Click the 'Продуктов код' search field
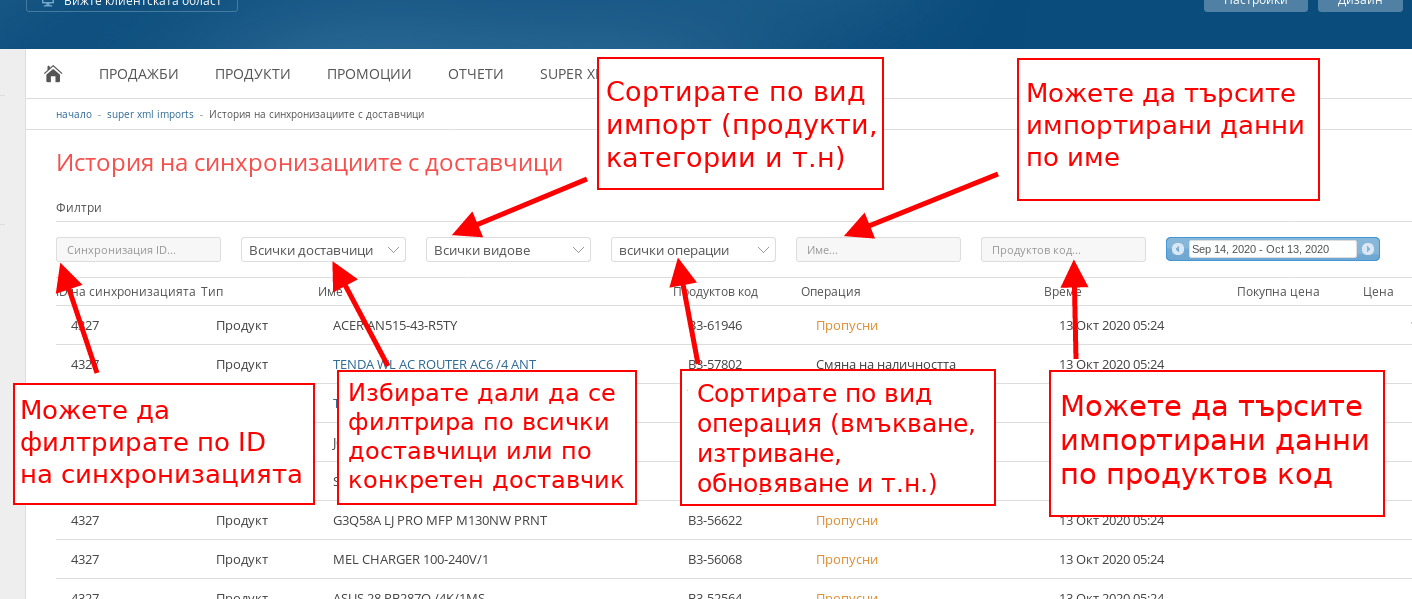This screenshot has height=599, width=1412. tap(1063, 250)
